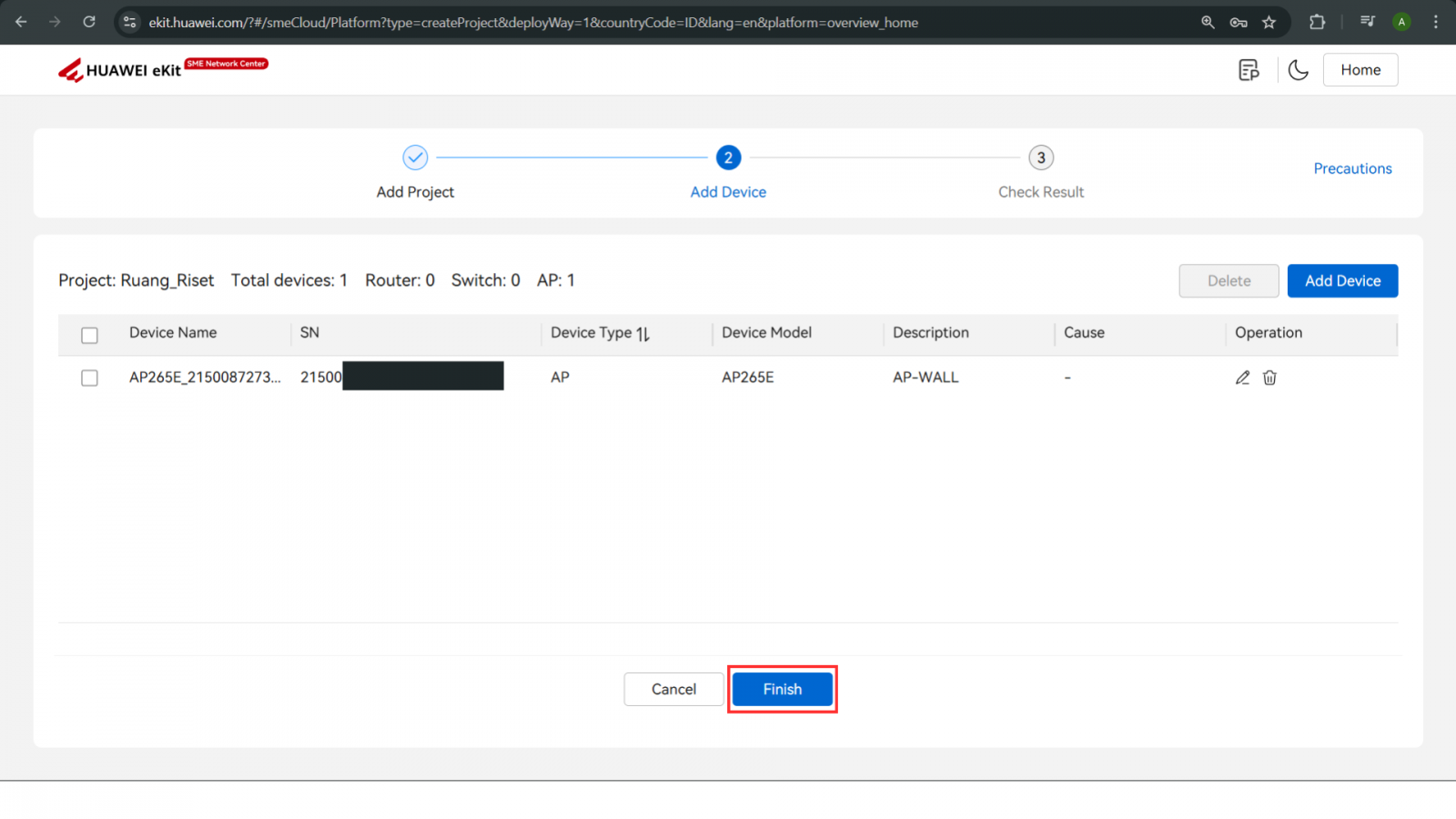This screenshot has width=1456, height=819.
Task: Click the edit pencil icon for AP265E device
Action: point(1242,378)
